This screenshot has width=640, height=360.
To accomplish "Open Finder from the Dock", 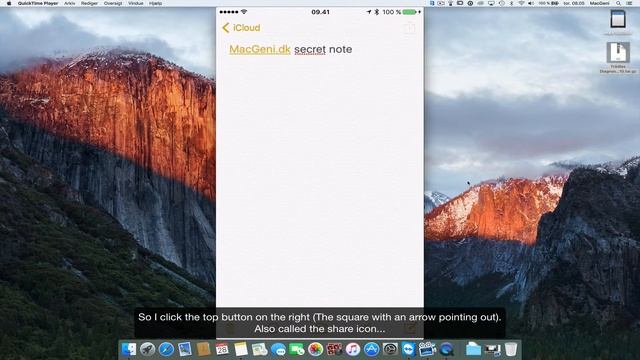I will point(129,349).
